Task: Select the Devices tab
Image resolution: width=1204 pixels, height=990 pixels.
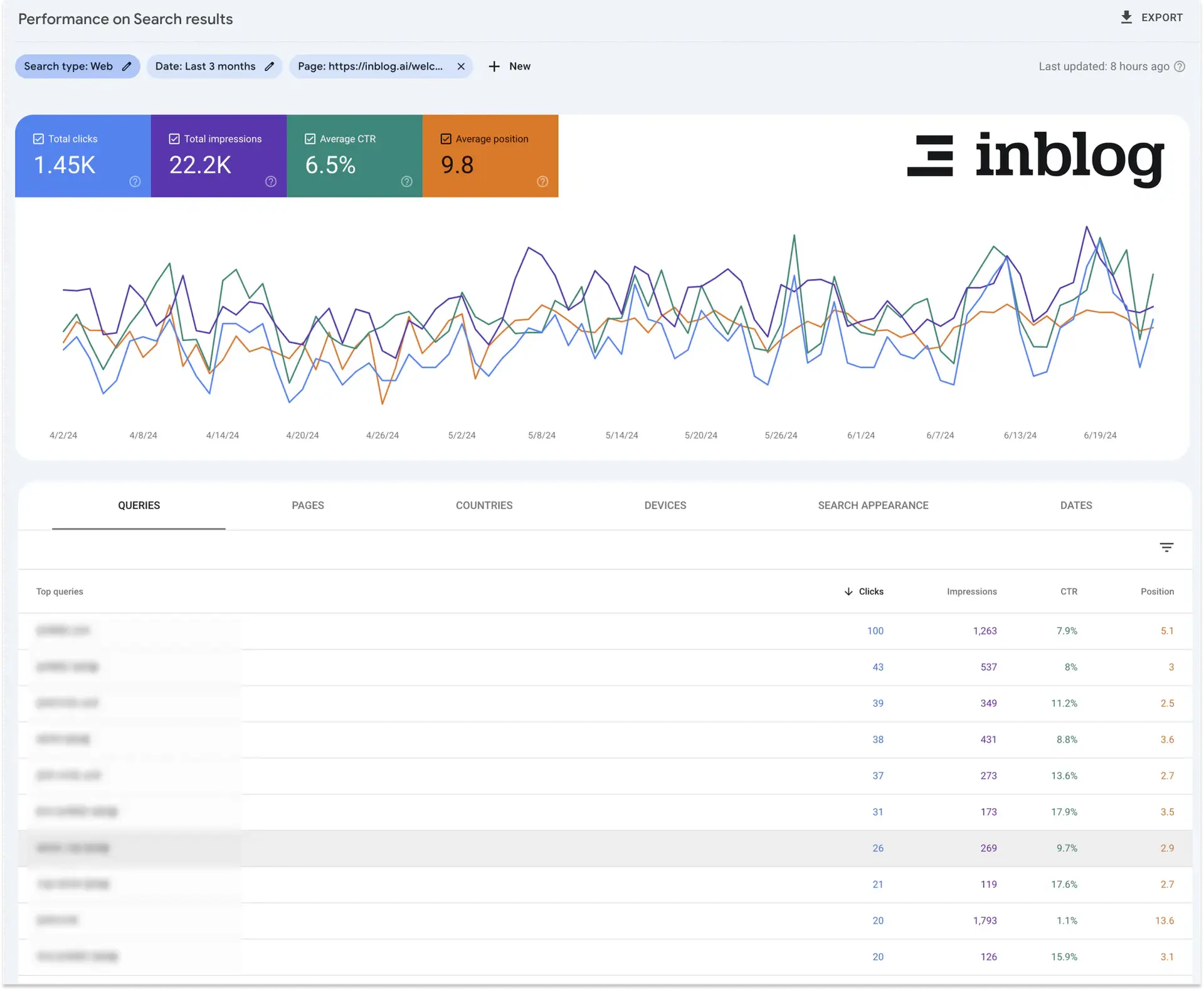Action: pyautogui.click(x=665, y=505)
